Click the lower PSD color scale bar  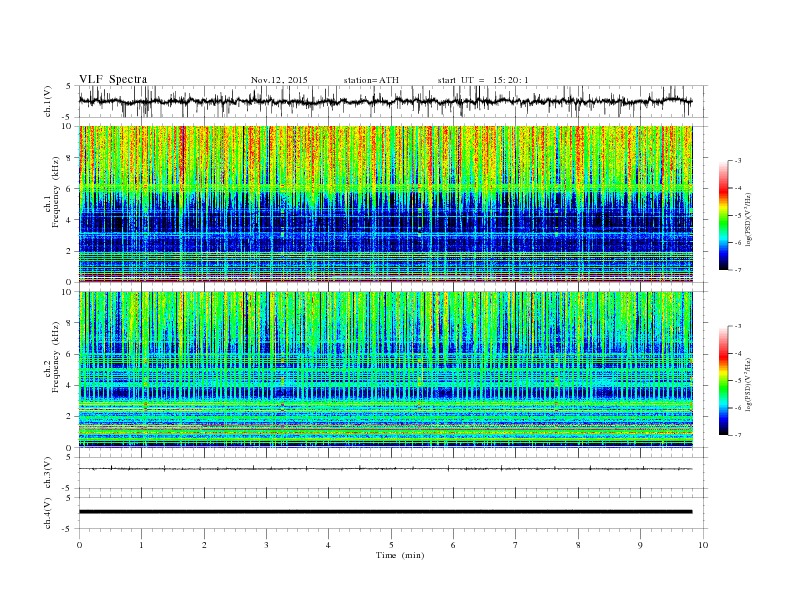(724, 380)
